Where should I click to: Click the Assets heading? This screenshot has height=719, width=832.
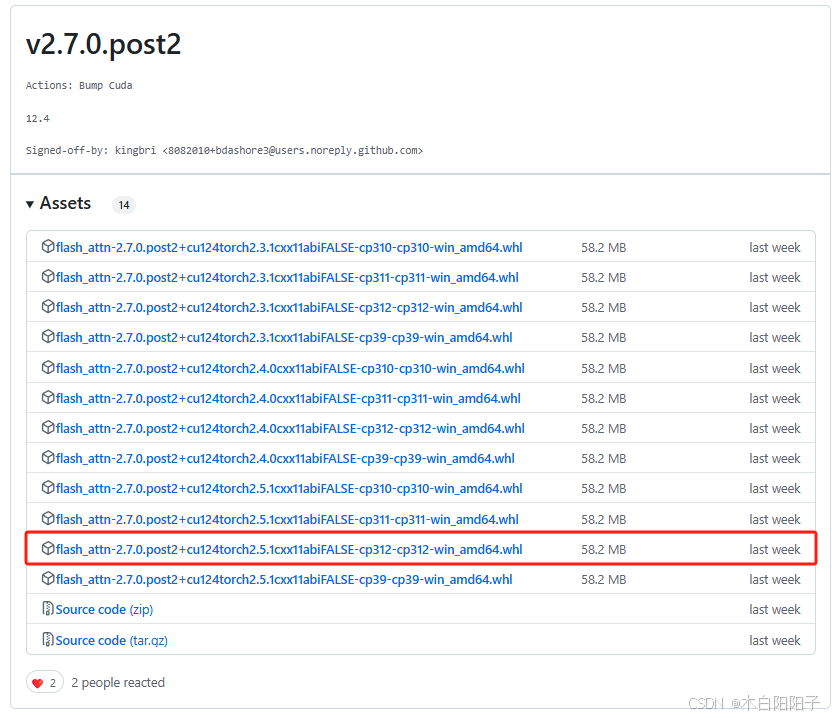tap(65, 203)
